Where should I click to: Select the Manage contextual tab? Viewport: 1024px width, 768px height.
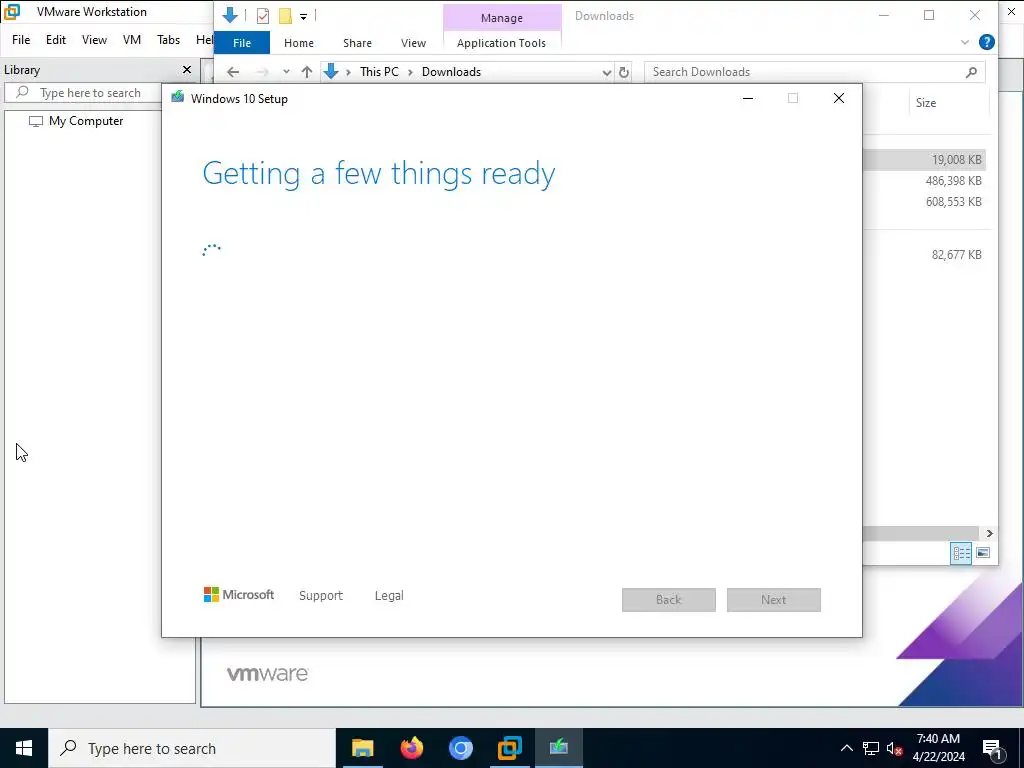pos(502,18)
